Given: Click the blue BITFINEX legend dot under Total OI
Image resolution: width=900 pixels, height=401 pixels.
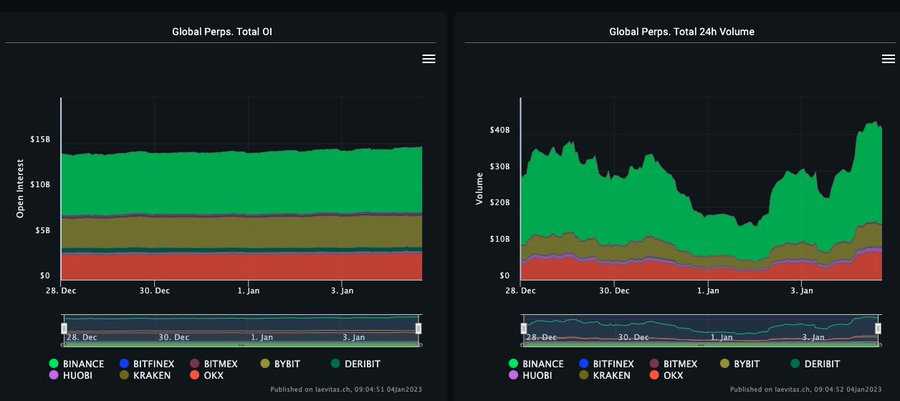Looking at the screenshot, I should tap(124, 363).
